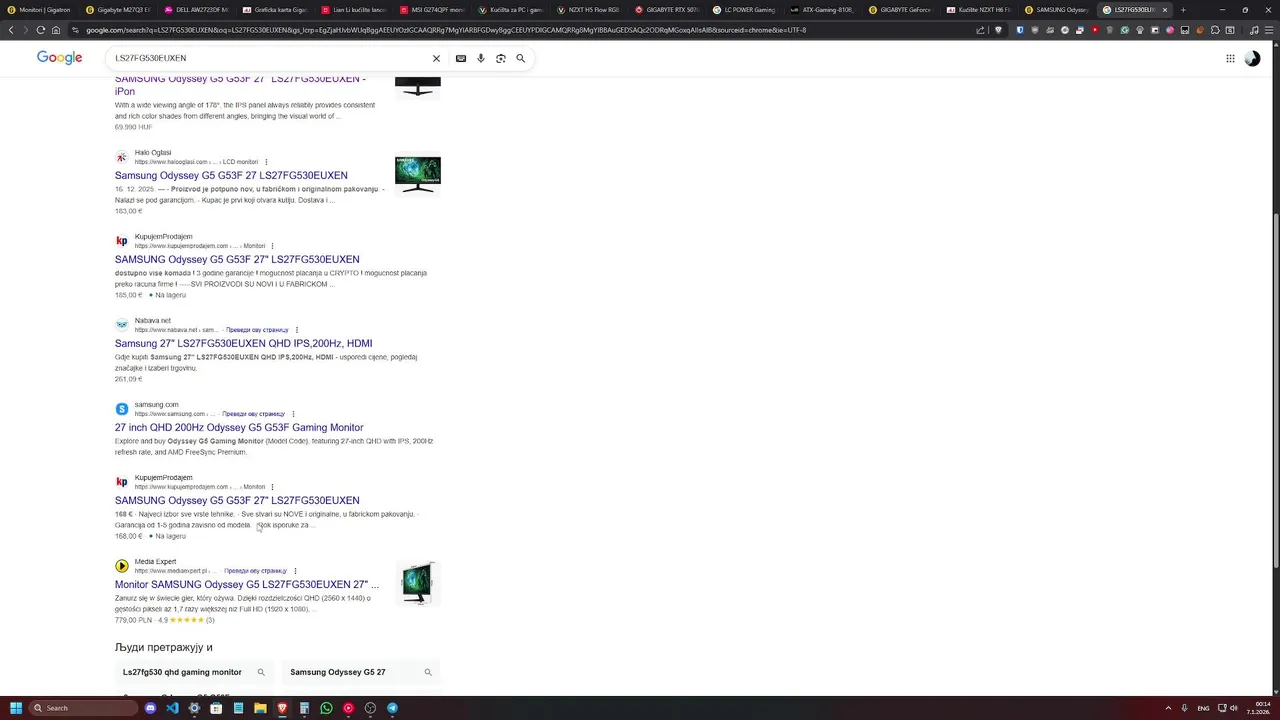
Task: Open Telegram from the taskbar
Action: [x=392, y=708]
